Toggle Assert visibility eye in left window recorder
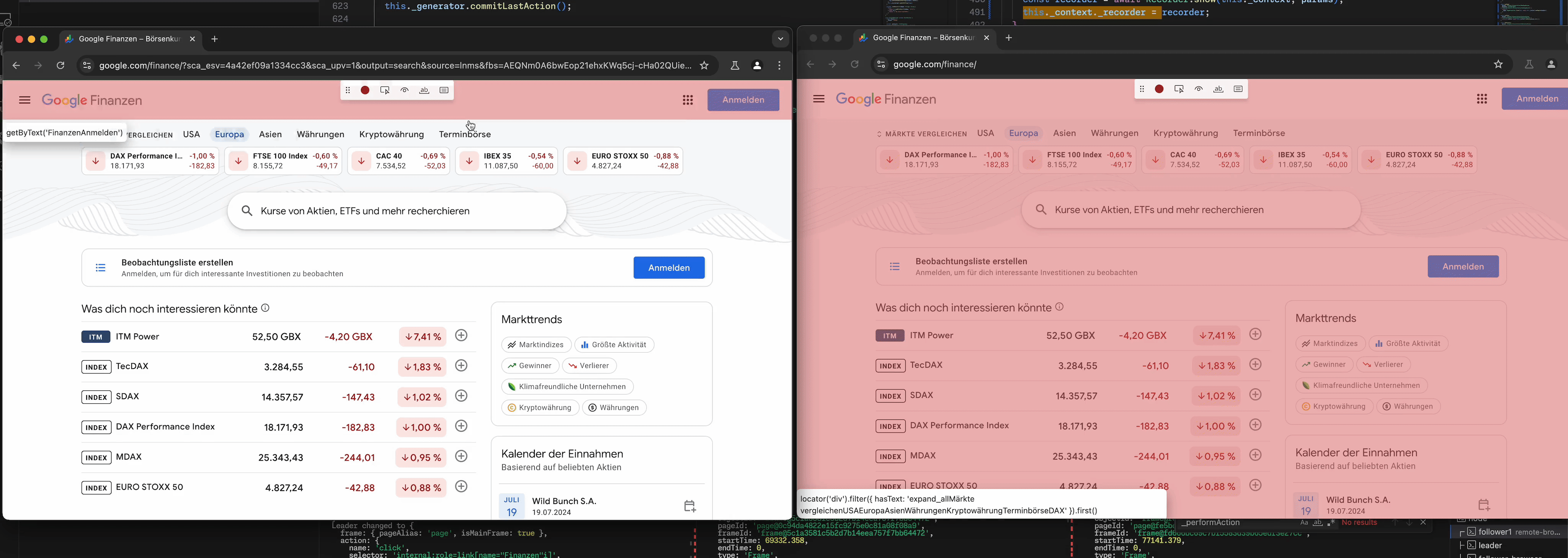 (x=405, y=90)
